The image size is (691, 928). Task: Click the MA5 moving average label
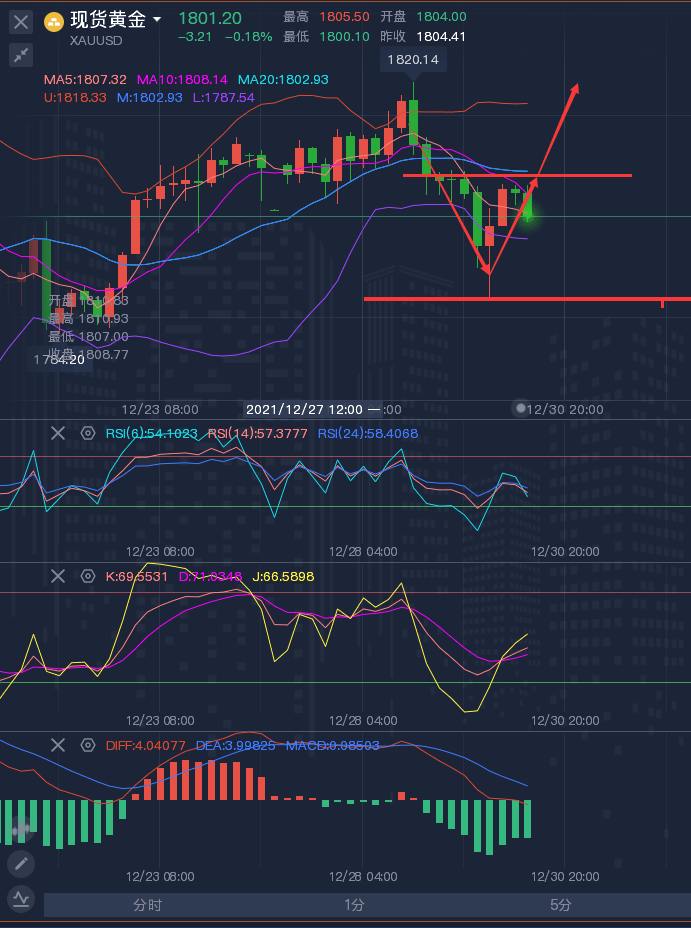pos(85,79)
